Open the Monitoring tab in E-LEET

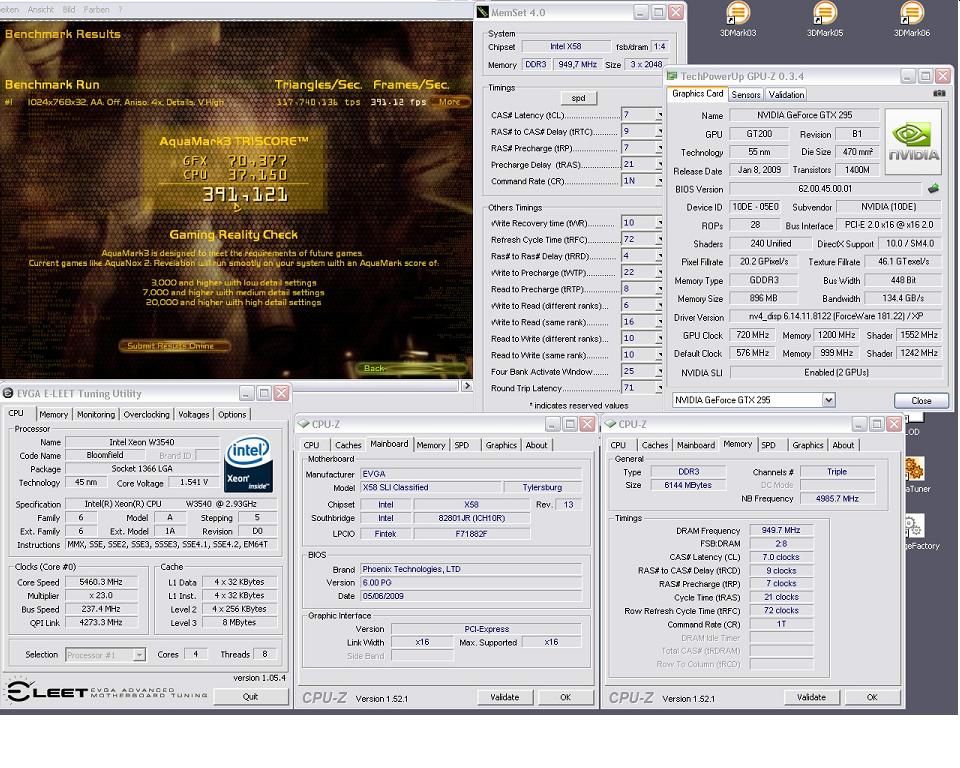[96, 415]
